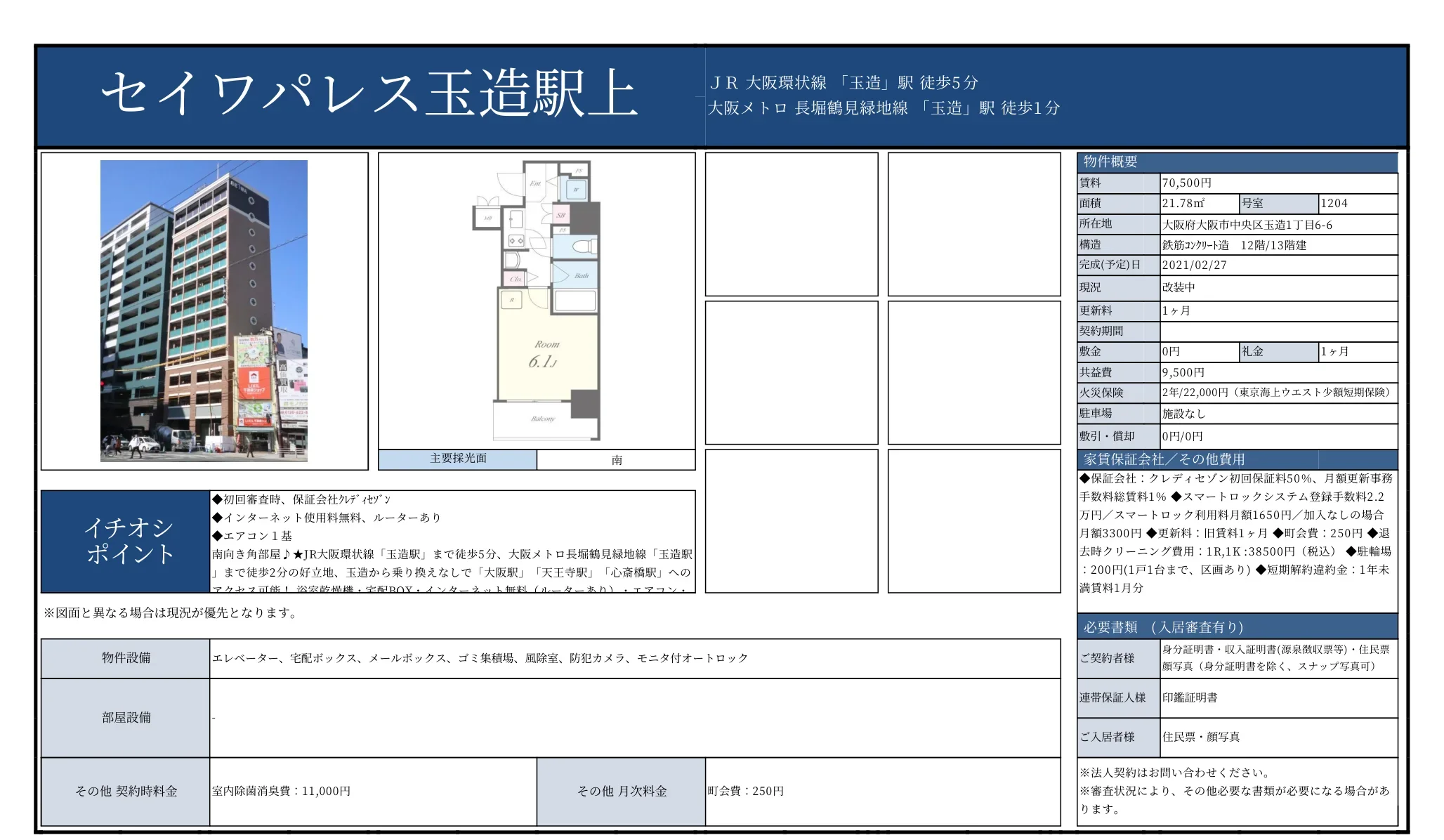Click the room floor plan image
Image resolution: width=1444 pixels, height=840 pixels.
[537, 301]
